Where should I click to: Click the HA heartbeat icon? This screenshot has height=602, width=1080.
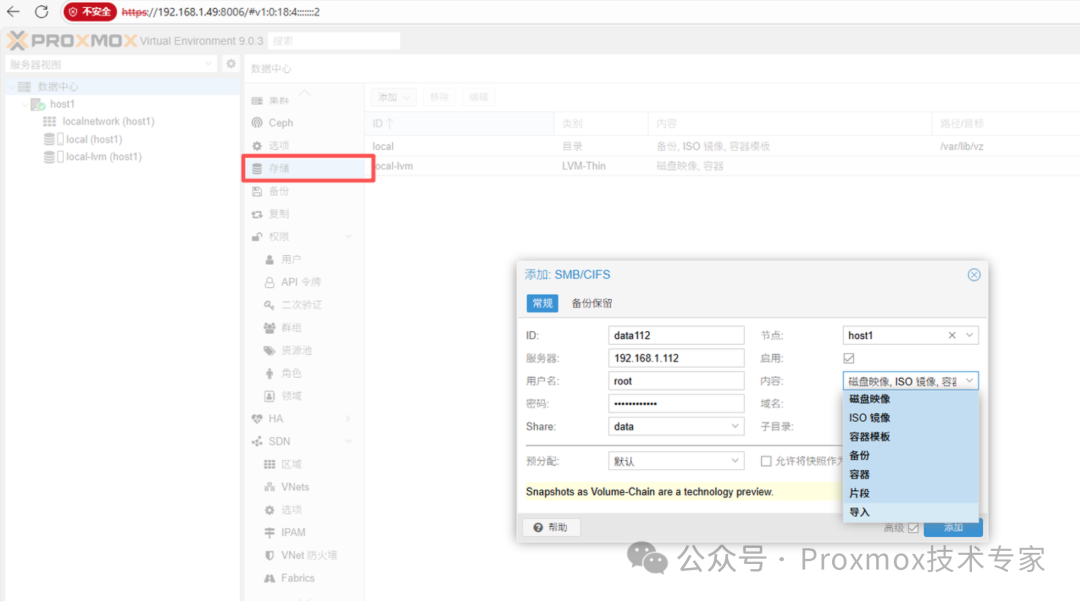tap(257, 419)
